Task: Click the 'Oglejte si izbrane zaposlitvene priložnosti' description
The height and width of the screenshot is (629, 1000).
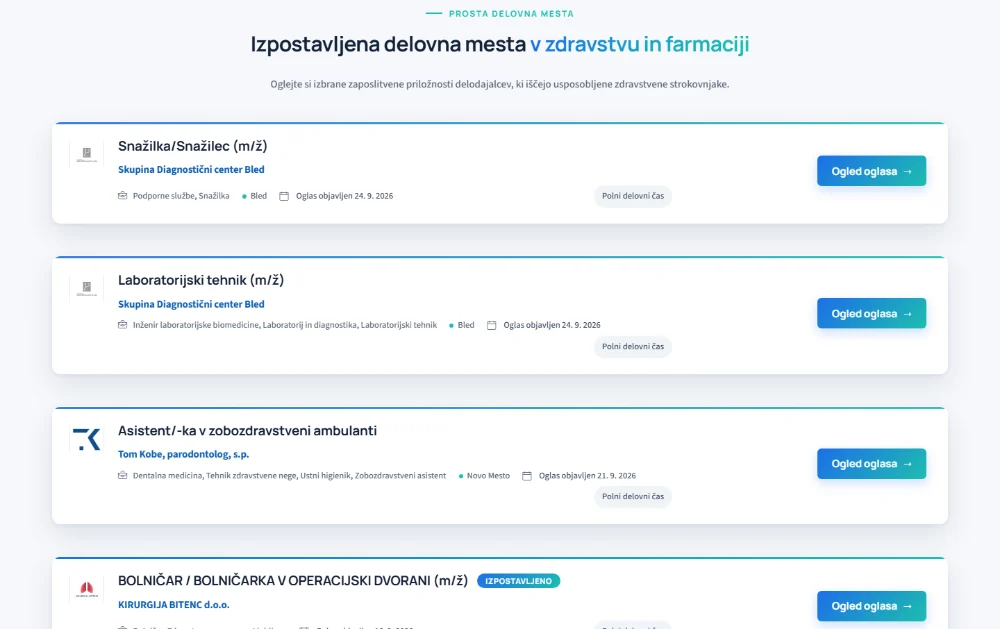Action: pos(500,84)
